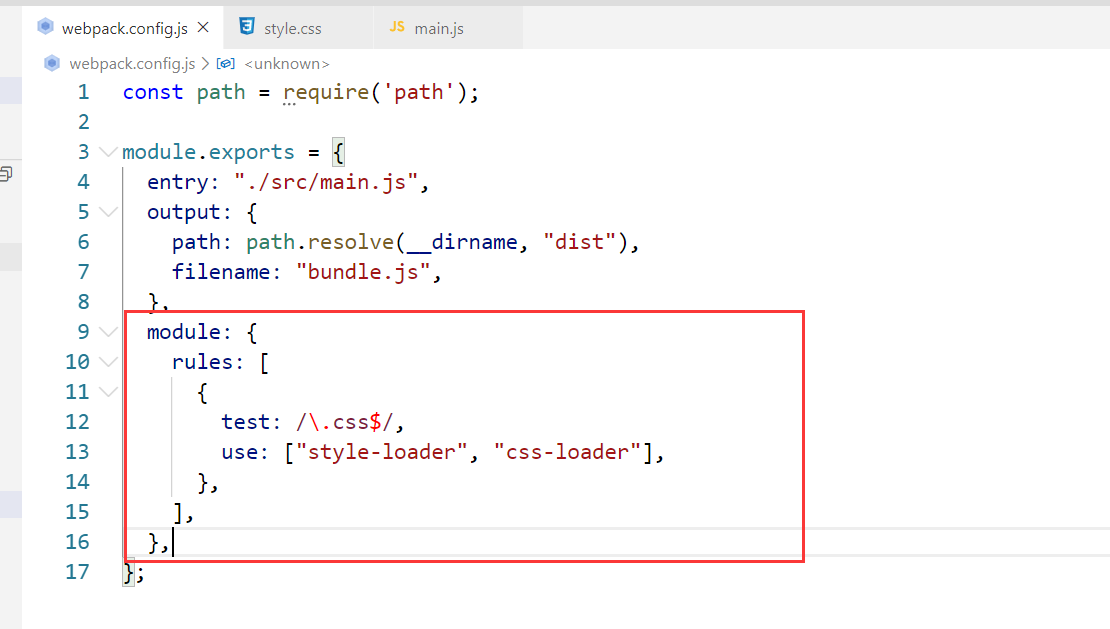Click the 'use' property on line 13
The height and width of the screenshot is (629, 1110).
[239, 451]
